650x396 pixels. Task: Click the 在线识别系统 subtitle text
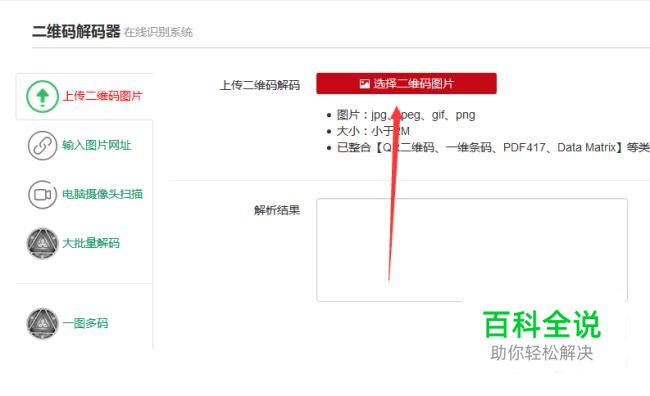click(x=158, y=32)
